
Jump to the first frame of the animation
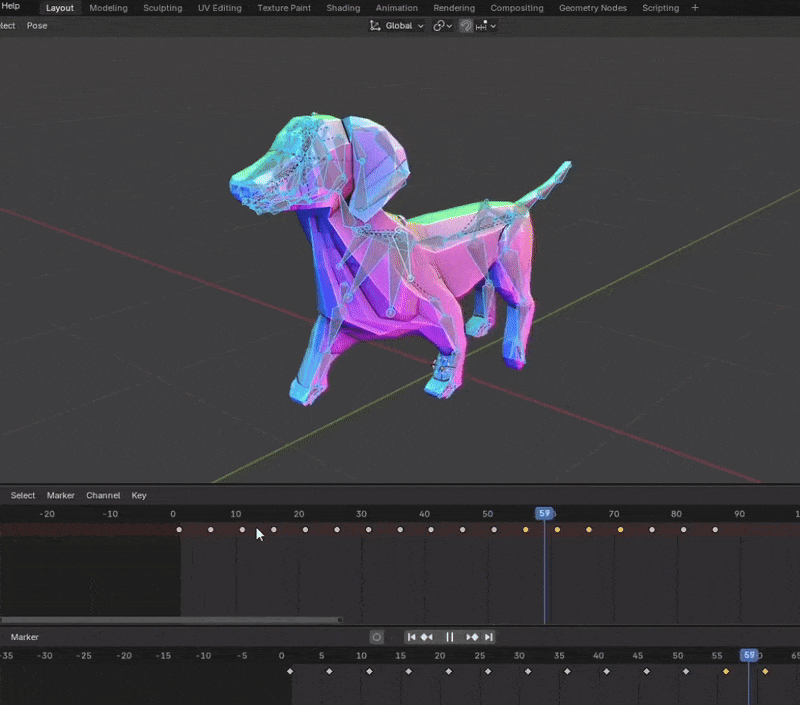[411, 637]
